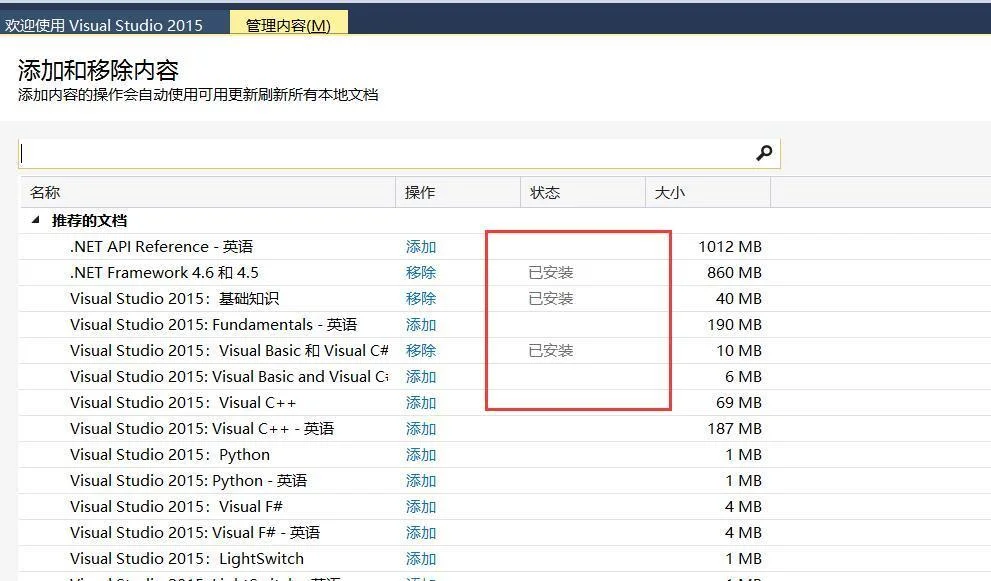Viewport: 991px width, 581px height.
Task: Click 添加 for Visual Basic and Visual C#
Action: 421,377
